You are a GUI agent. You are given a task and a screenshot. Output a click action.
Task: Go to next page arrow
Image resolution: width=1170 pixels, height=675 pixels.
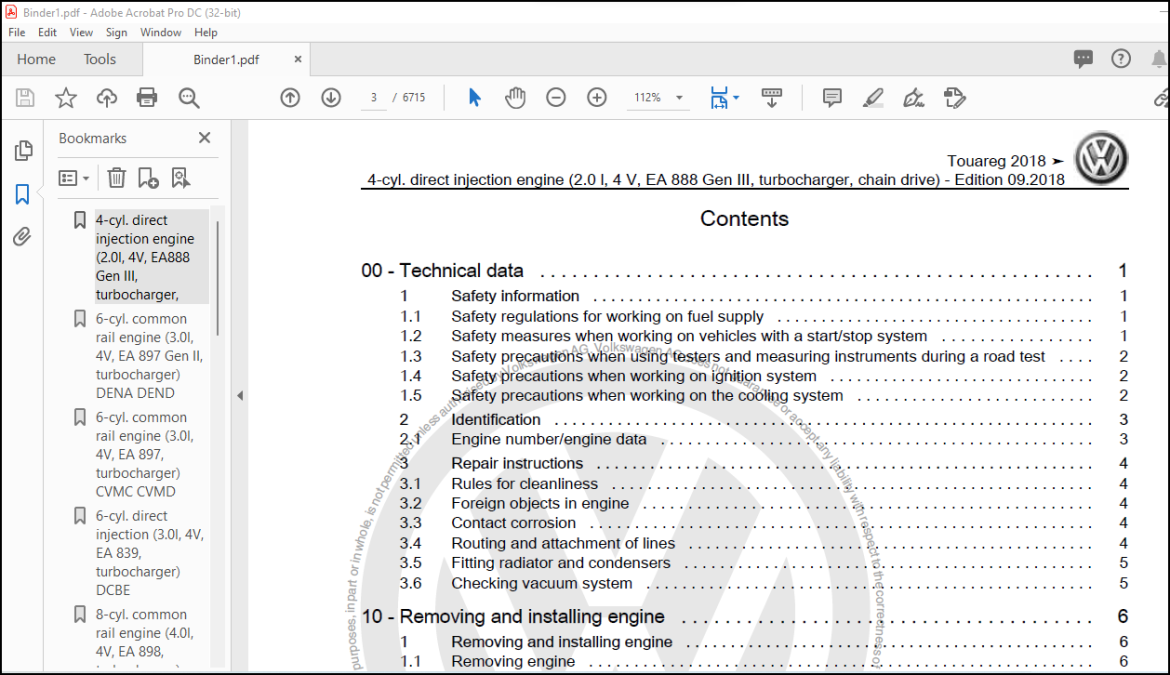coord(331,98)
